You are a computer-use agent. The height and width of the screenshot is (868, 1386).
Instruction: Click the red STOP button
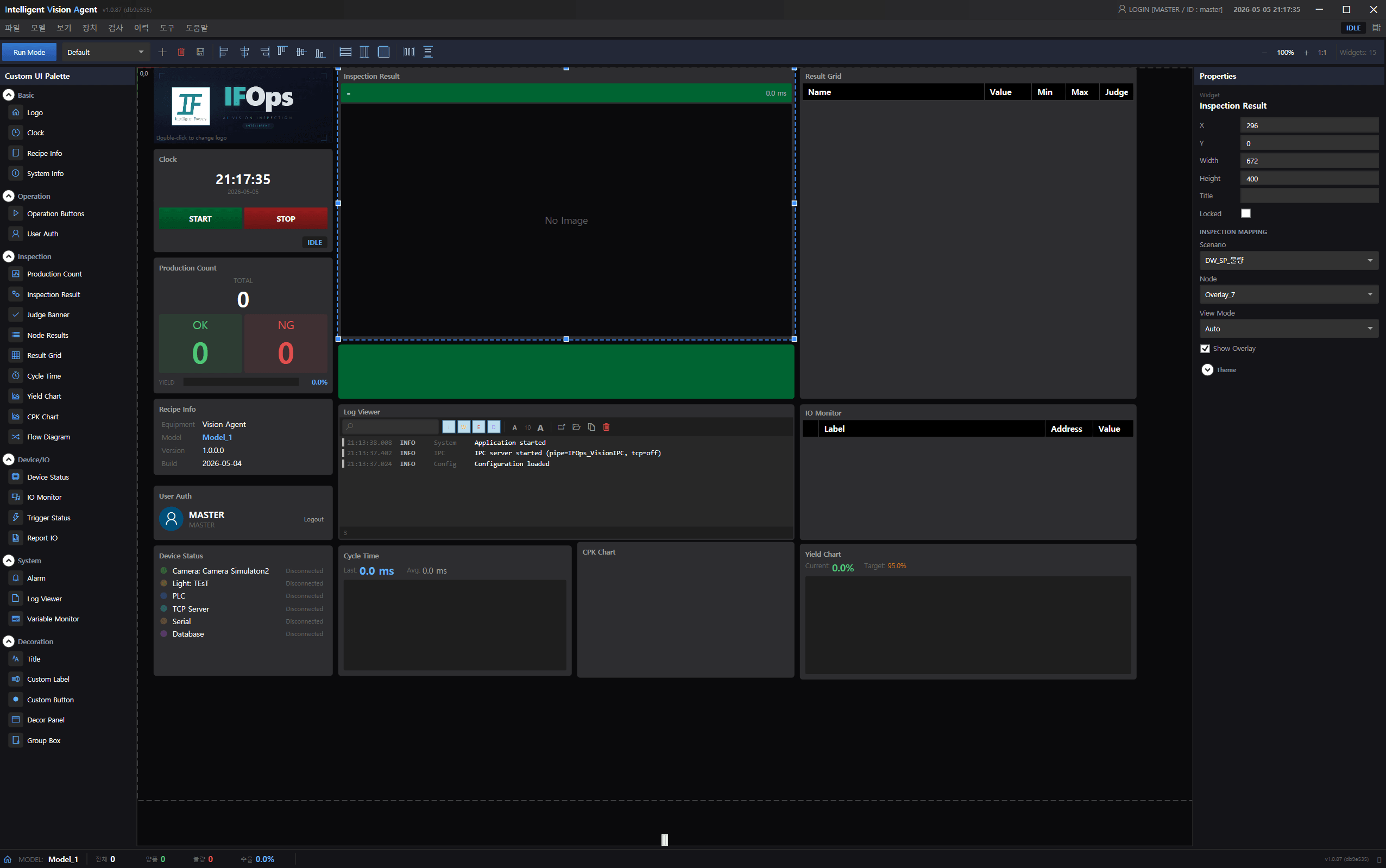coord(286,219)
